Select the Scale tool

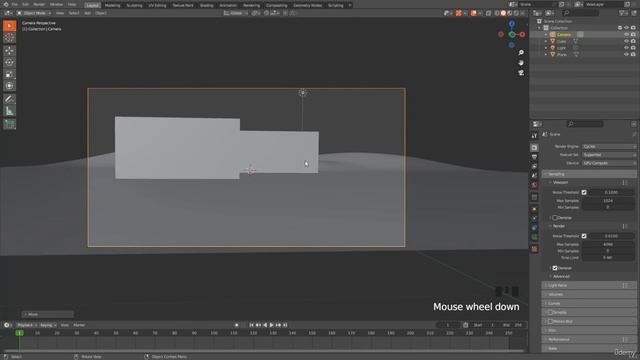coord(9,74)
